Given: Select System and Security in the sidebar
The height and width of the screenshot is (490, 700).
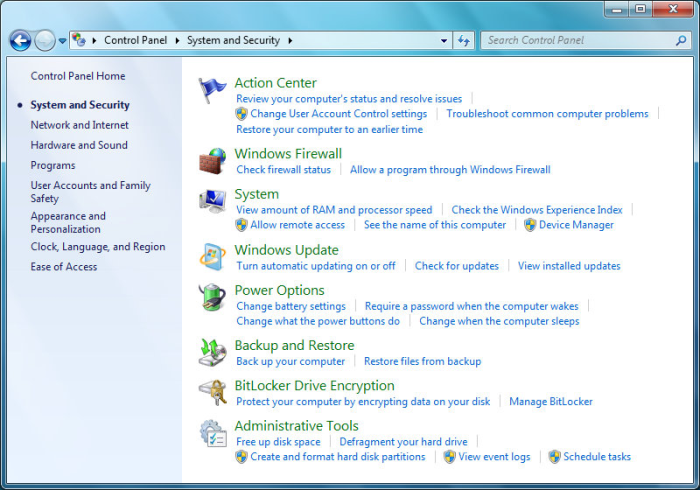Looking at the screenshot, I should pyautogui.click(x=80, y=105).
